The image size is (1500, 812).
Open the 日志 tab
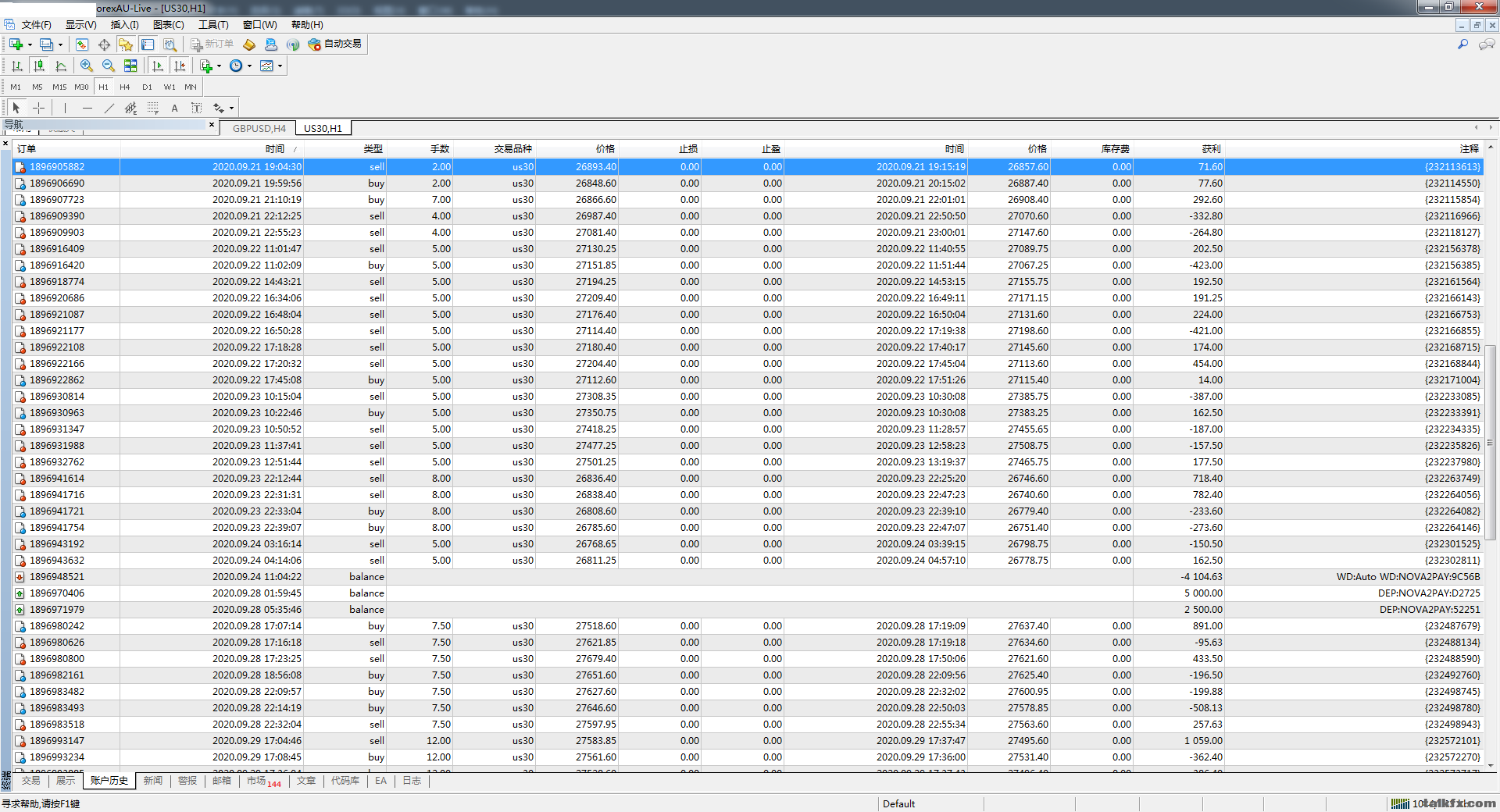coord(412,781)
